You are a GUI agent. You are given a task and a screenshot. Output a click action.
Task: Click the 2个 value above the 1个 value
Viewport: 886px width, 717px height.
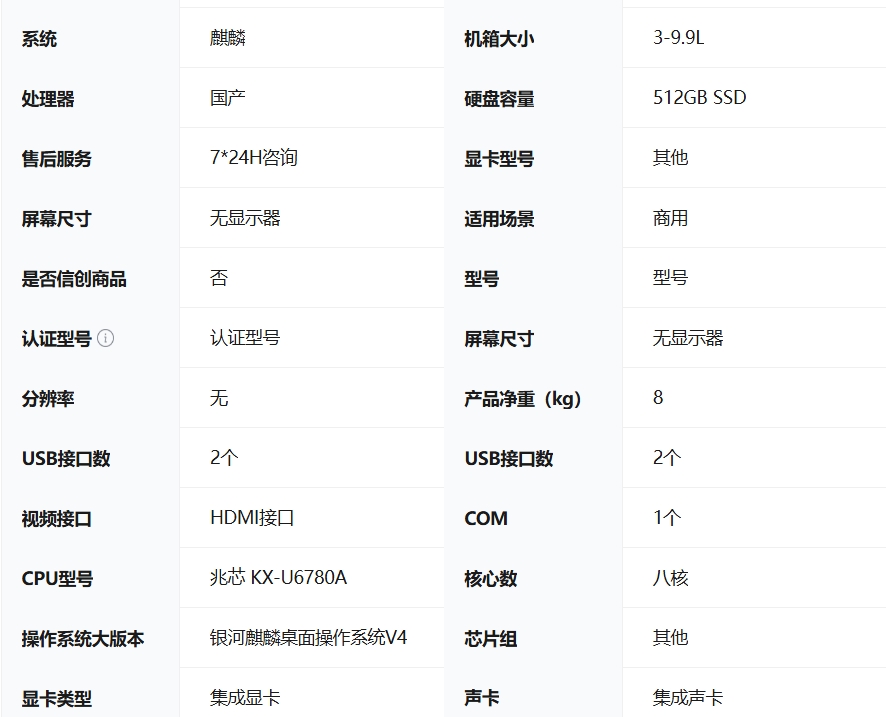[x=667, y=457]
